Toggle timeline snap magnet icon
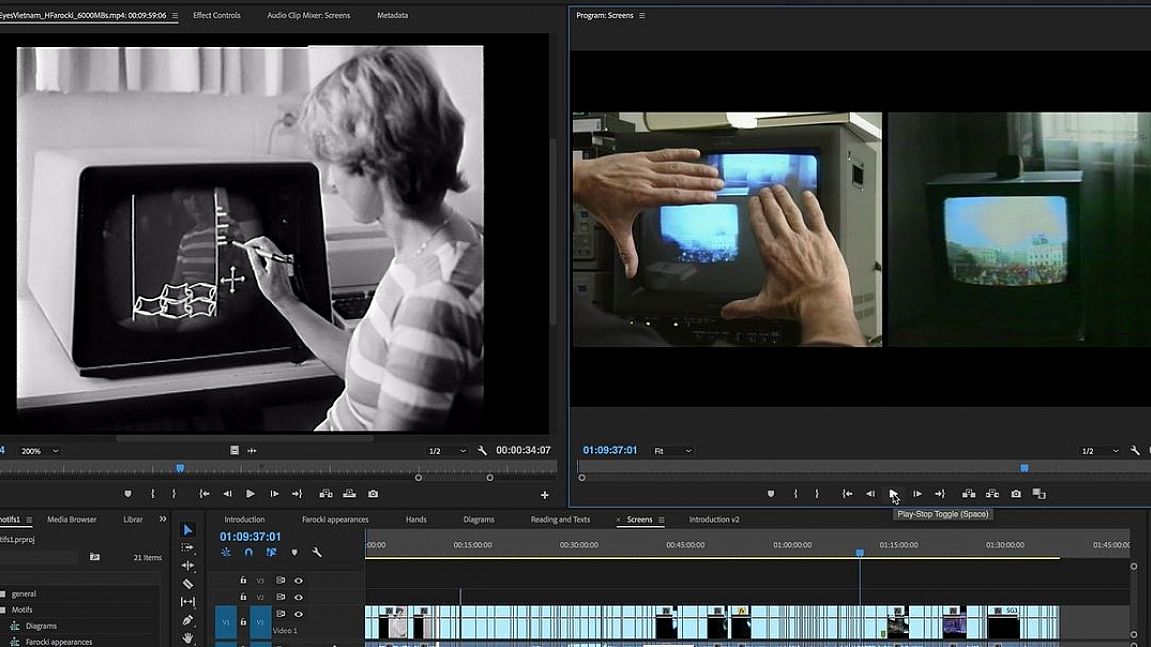 [x=248, y=552]
